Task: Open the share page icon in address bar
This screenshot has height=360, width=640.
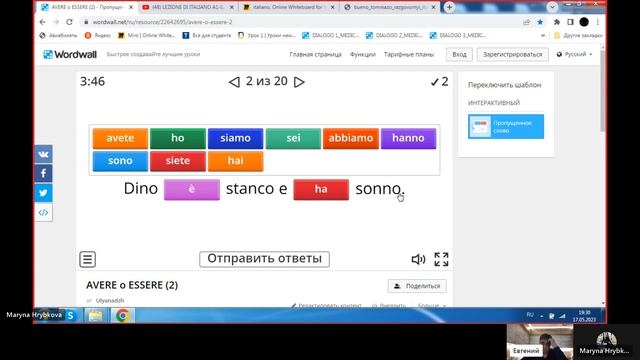Action: [x=527, y=22]
